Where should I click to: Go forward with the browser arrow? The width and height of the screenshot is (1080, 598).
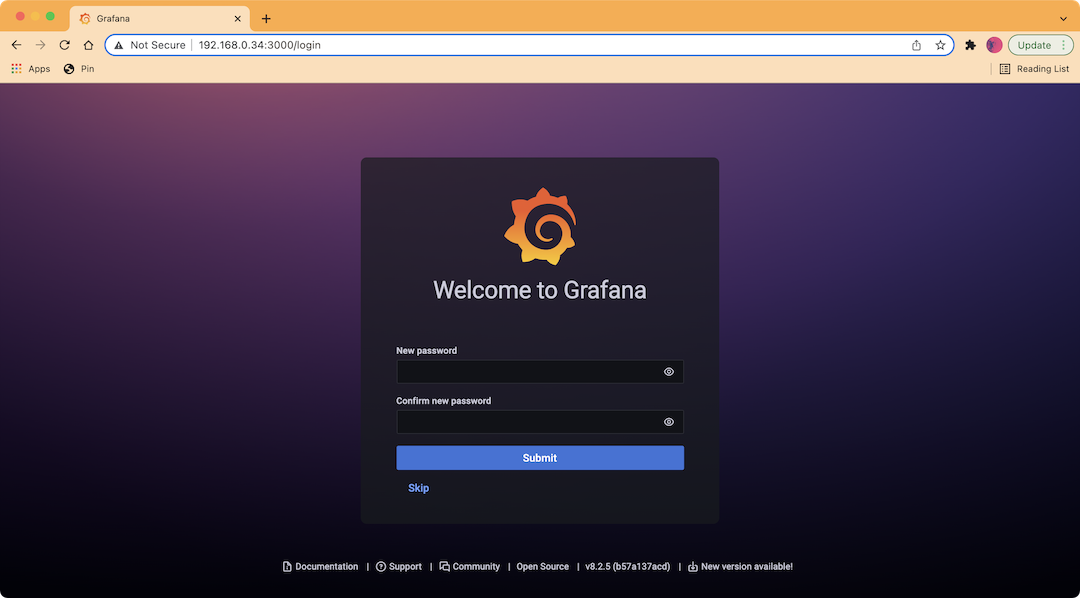tap(41, 45)
